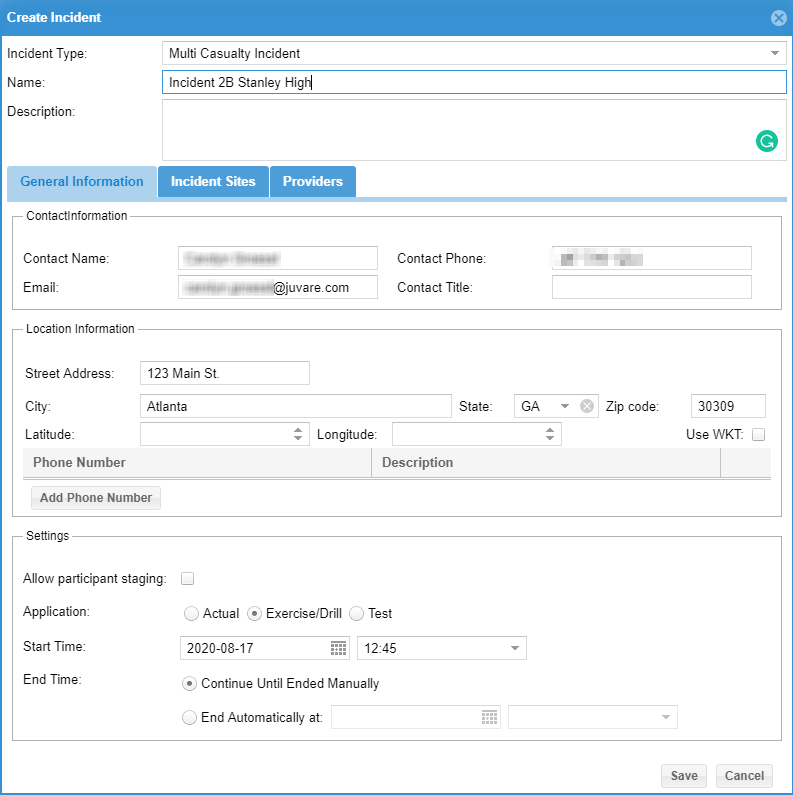Cancel incident creation
793x795 pixels.
744,776
